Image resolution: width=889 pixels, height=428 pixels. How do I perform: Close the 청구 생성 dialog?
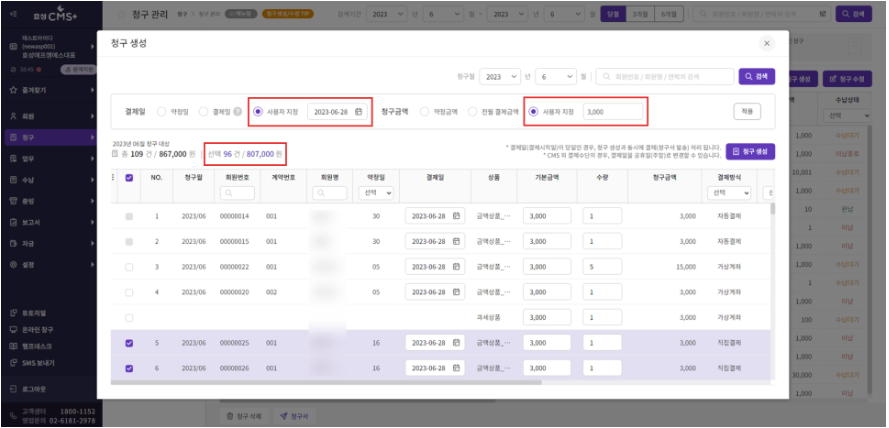(x=767, y=44)
